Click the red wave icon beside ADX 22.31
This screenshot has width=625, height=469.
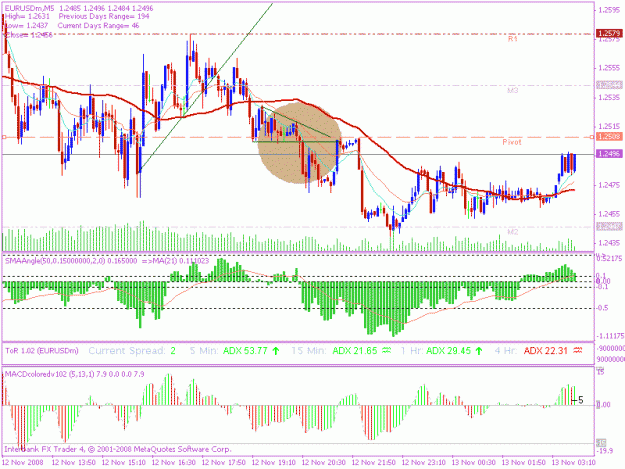[x=578, y=351]
